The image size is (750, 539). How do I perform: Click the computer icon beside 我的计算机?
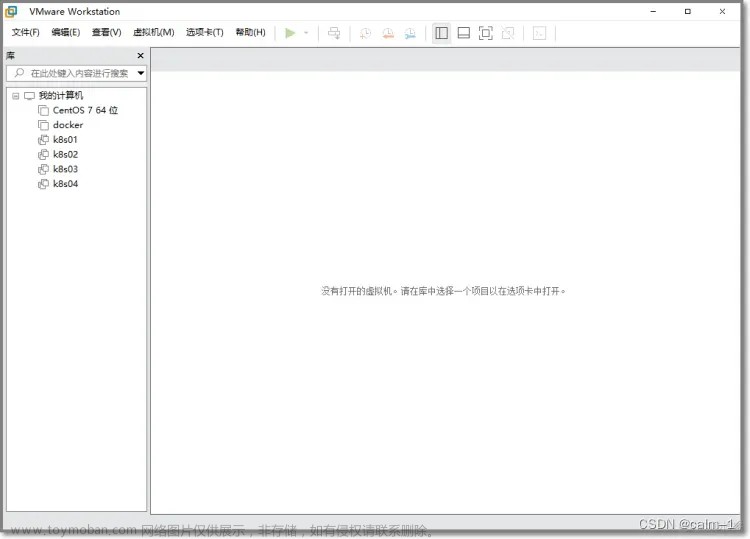(30, 96)
